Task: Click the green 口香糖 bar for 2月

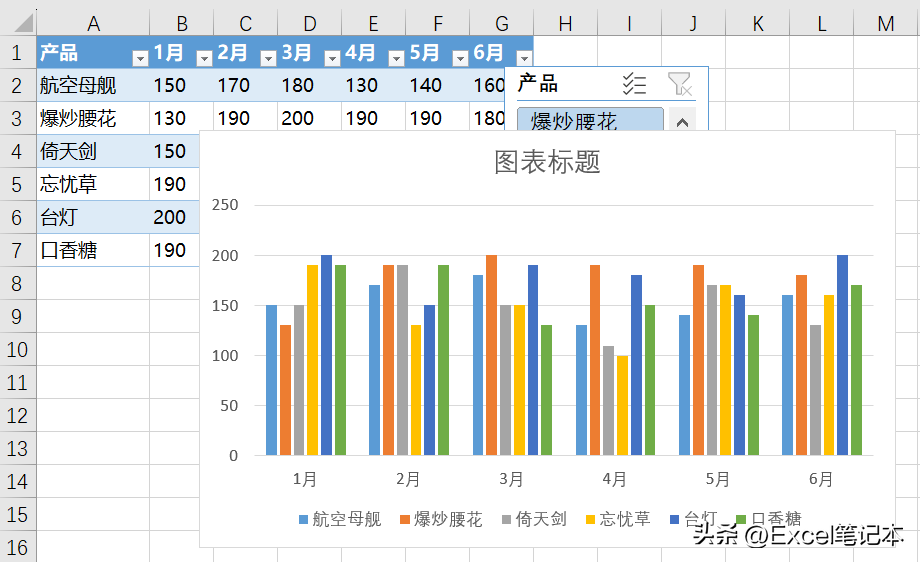Action: click(444, 360)
